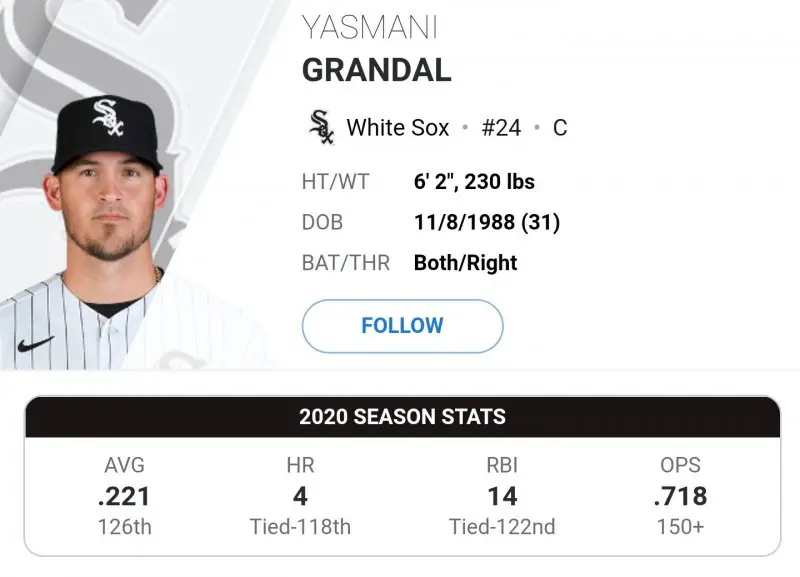Select the .221 batting average value
The image size is (800, 577).
click(x=124, y=495)
